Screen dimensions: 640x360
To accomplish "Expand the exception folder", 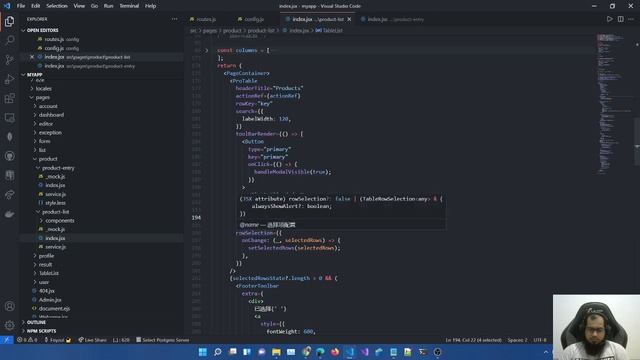I will pos(50,133).
